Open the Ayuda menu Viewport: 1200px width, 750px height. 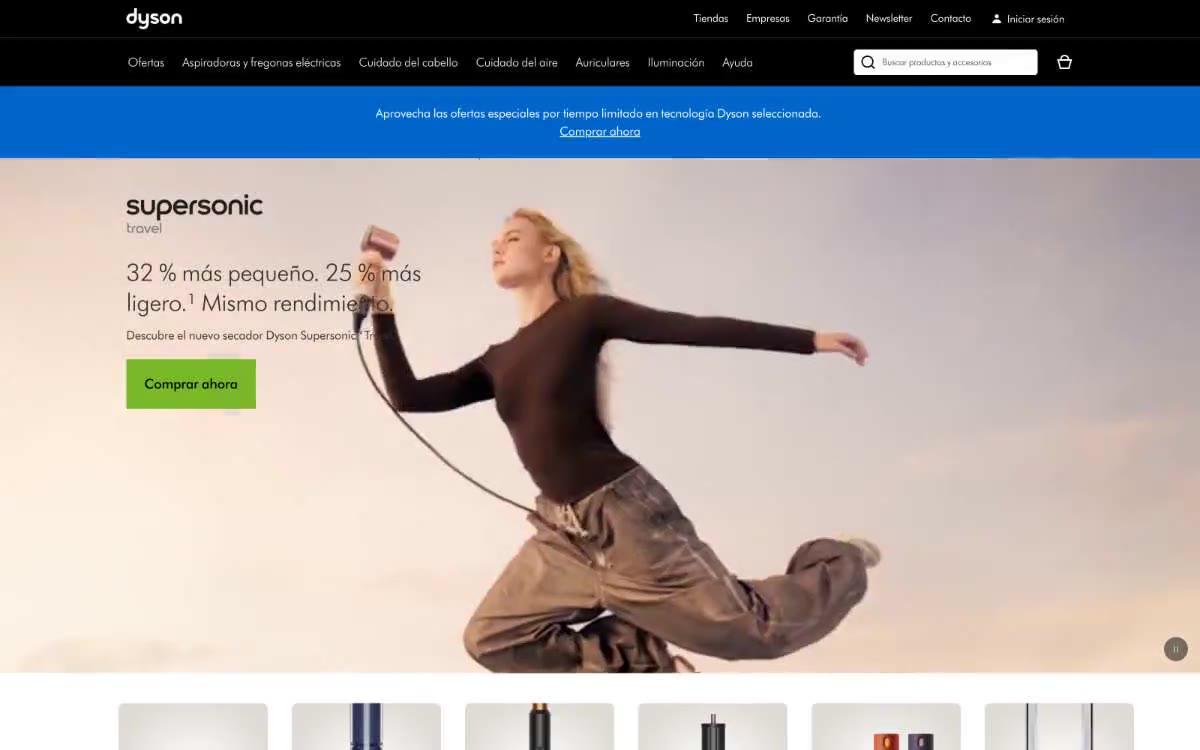click(737, 62)
